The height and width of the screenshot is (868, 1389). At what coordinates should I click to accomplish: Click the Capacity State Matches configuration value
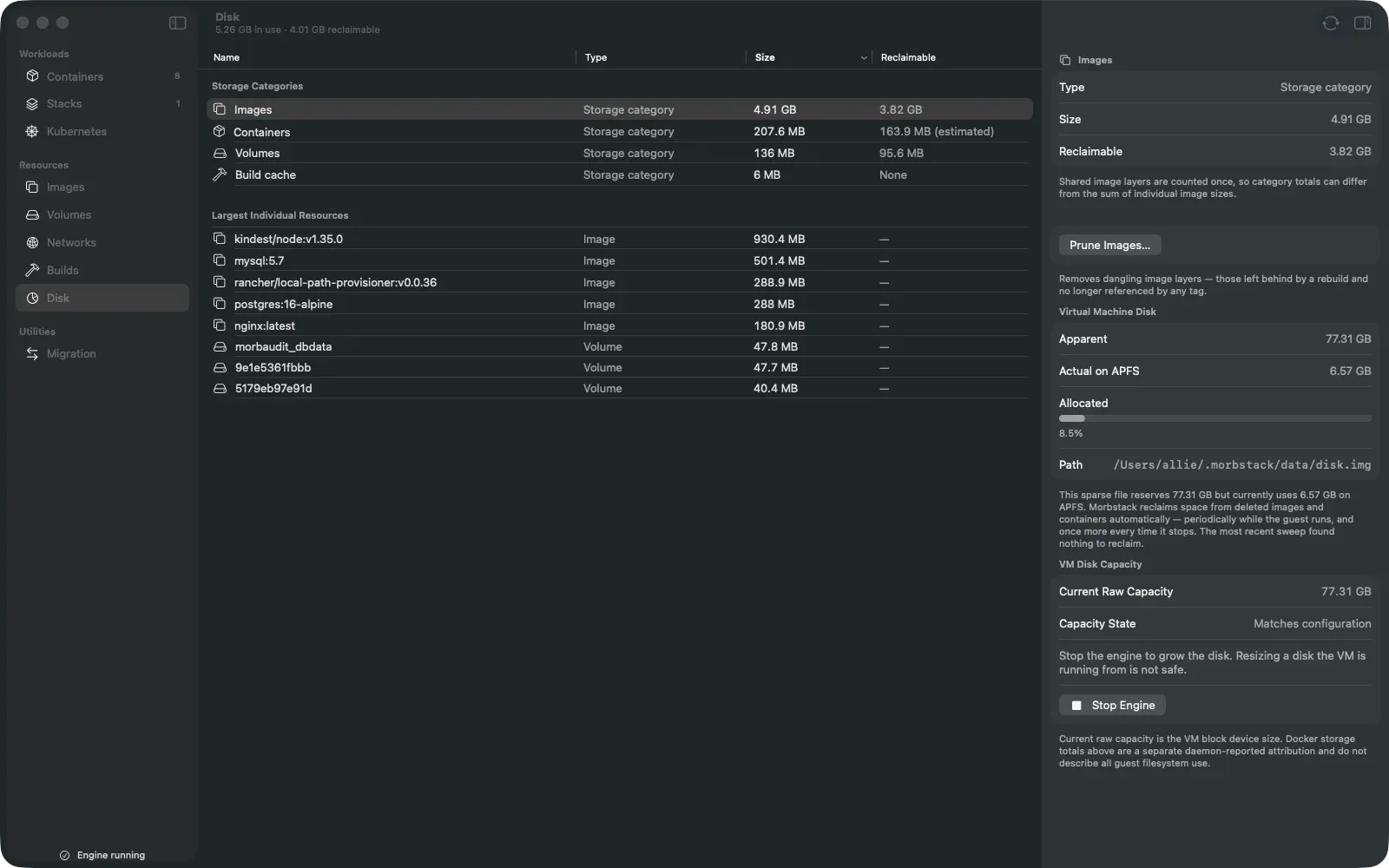tap(1312, 623)
